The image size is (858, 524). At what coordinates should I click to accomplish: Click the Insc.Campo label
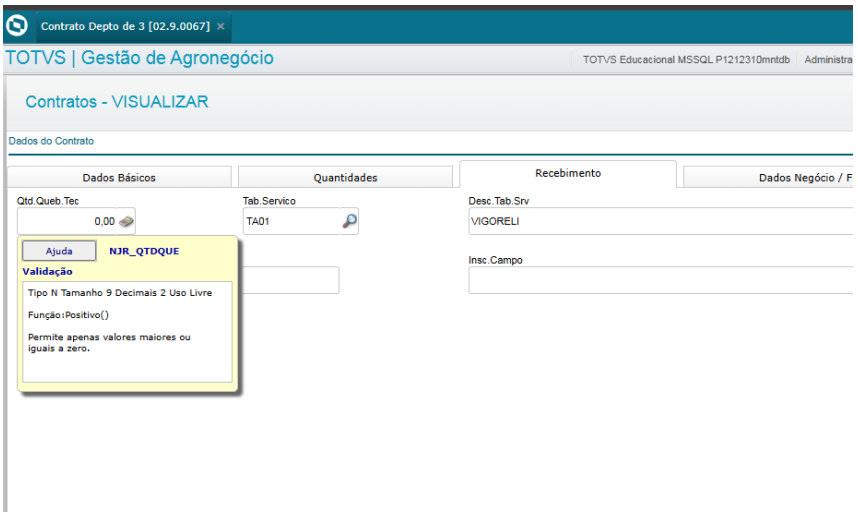(495, 260)
